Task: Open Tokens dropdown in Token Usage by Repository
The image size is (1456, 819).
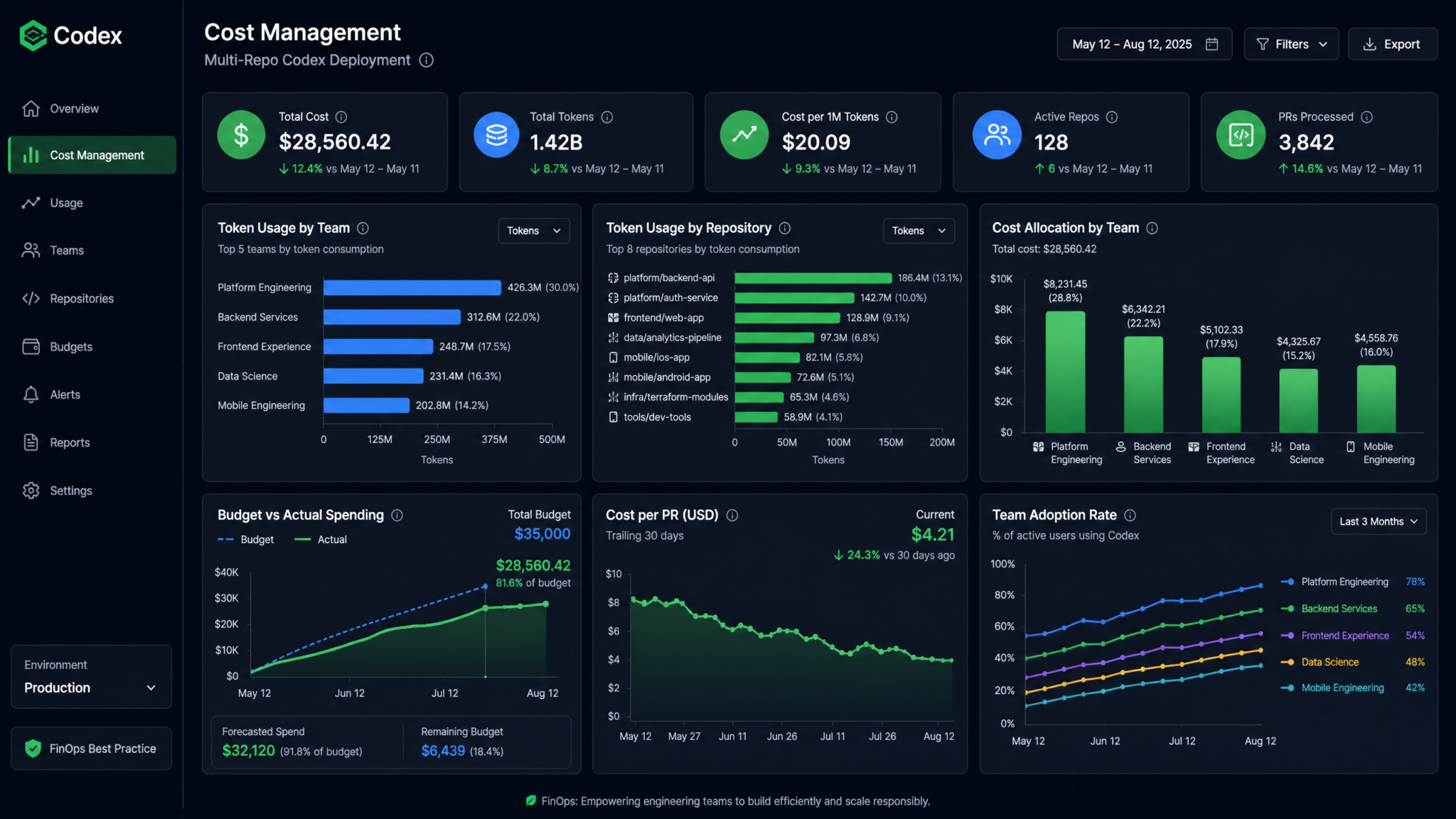Action: (x=919, y=231)
